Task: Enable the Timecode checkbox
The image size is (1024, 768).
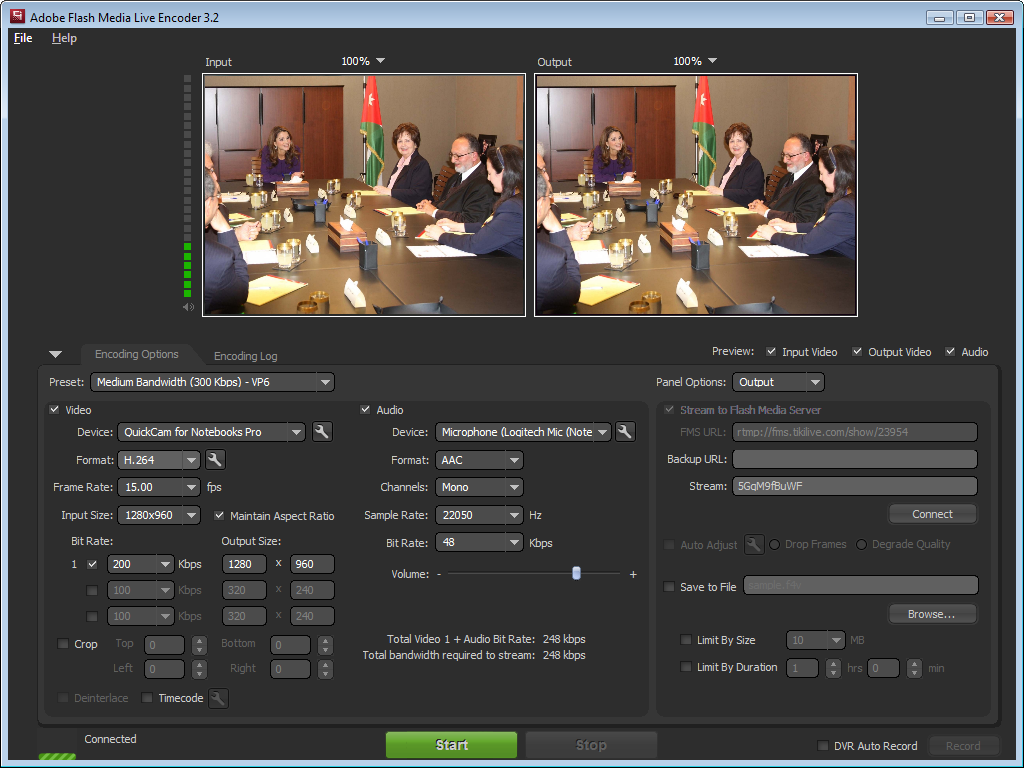Action: pyautogui.click(x=147, y=698)
